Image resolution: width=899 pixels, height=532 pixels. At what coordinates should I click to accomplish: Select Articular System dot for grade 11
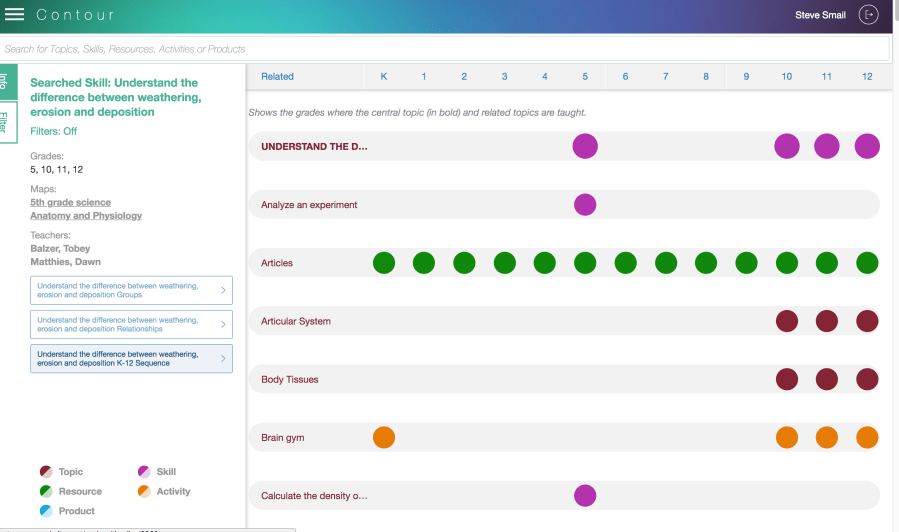pos(827,321)
